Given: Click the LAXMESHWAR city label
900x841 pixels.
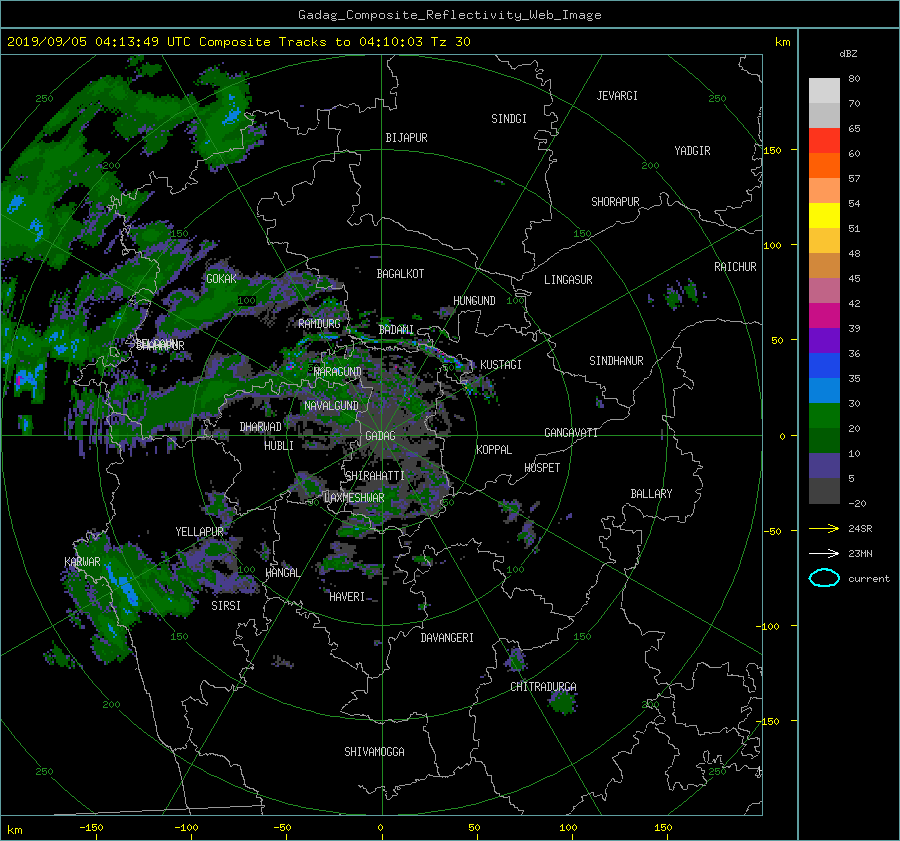Looking at the screenshot, I should point(354,498).
